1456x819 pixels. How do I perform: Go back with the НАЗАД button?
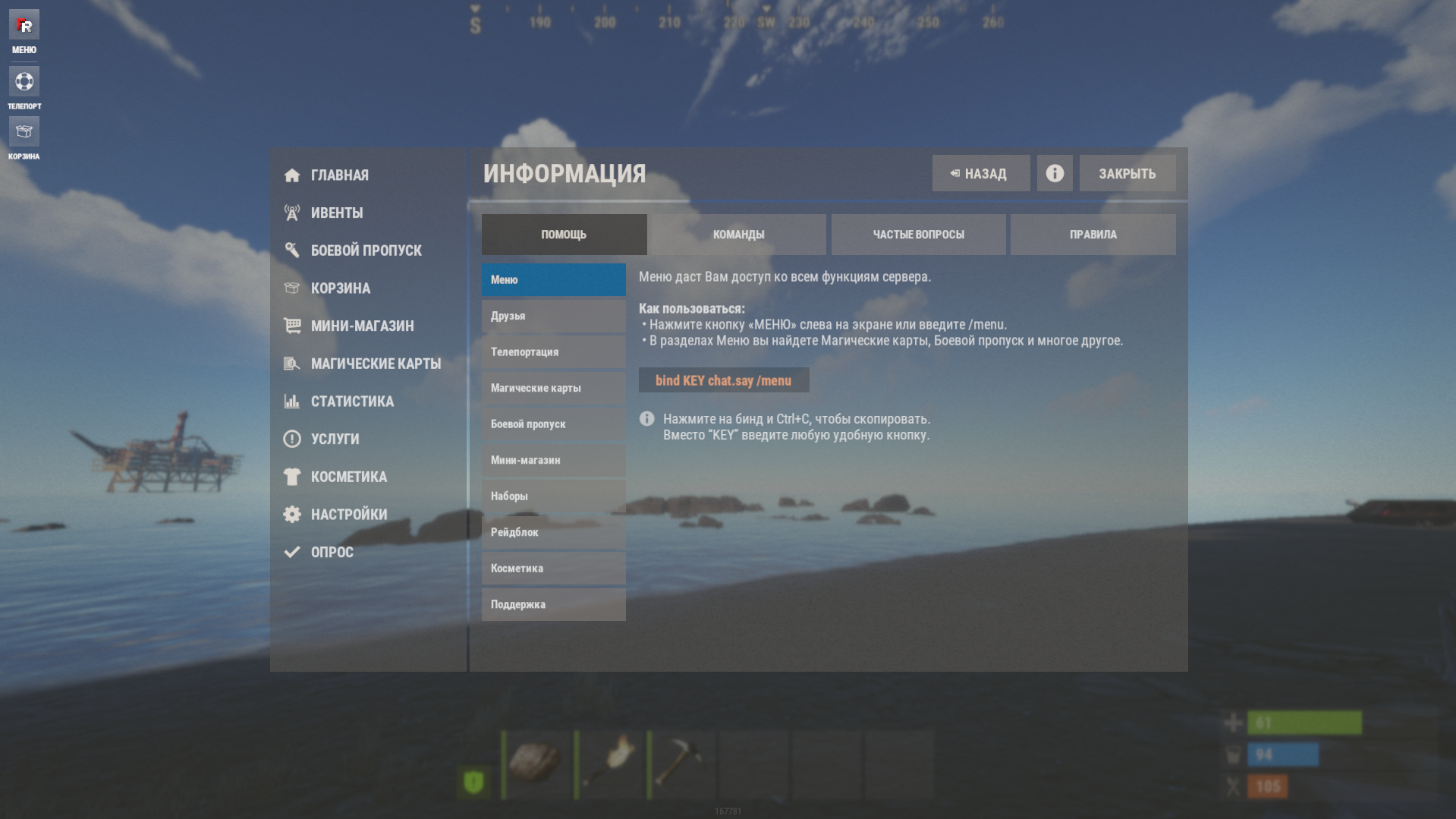[x=980, y=173]
